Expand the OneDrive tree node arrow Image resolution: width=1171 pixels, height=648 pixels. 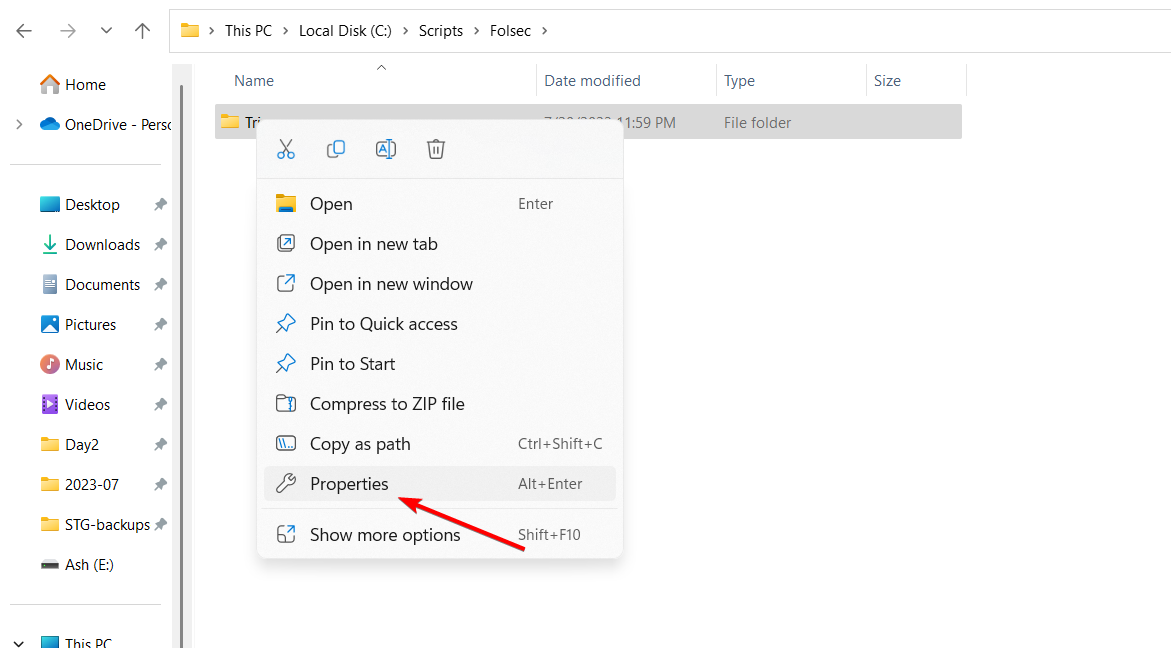tap(19, 125)
